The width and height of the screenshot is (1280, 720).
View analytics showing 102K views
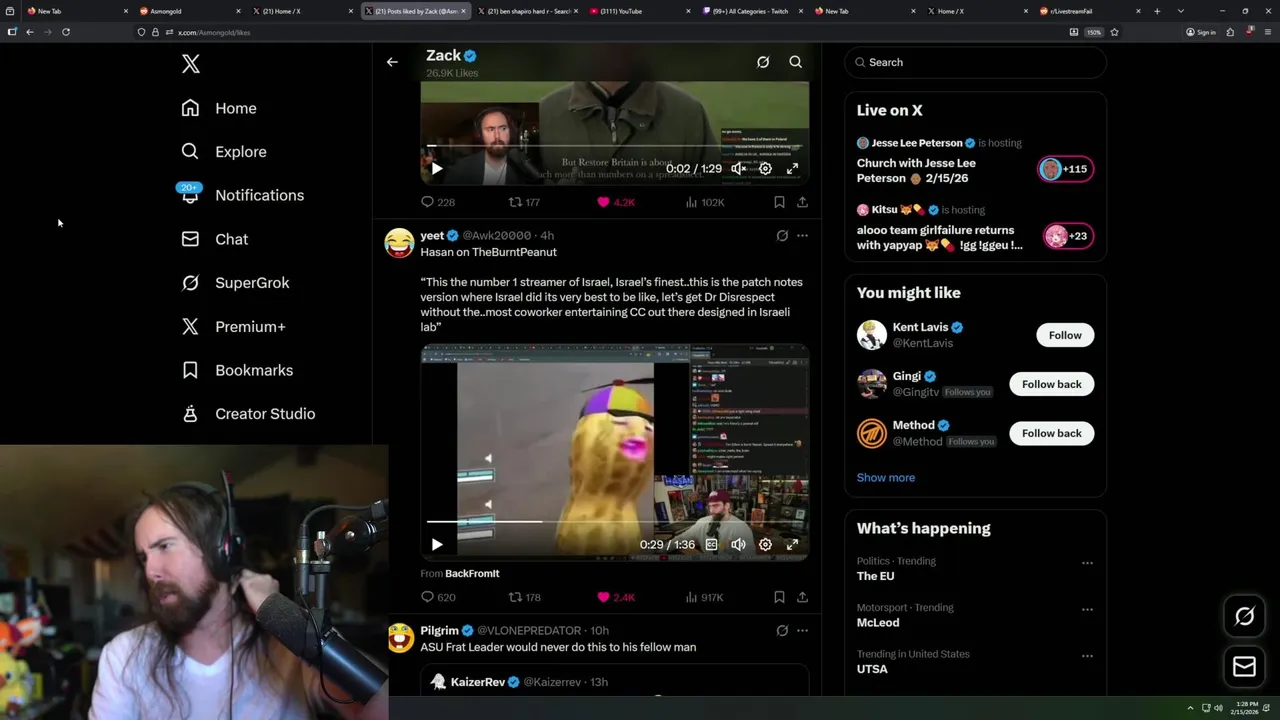(704, 202)
